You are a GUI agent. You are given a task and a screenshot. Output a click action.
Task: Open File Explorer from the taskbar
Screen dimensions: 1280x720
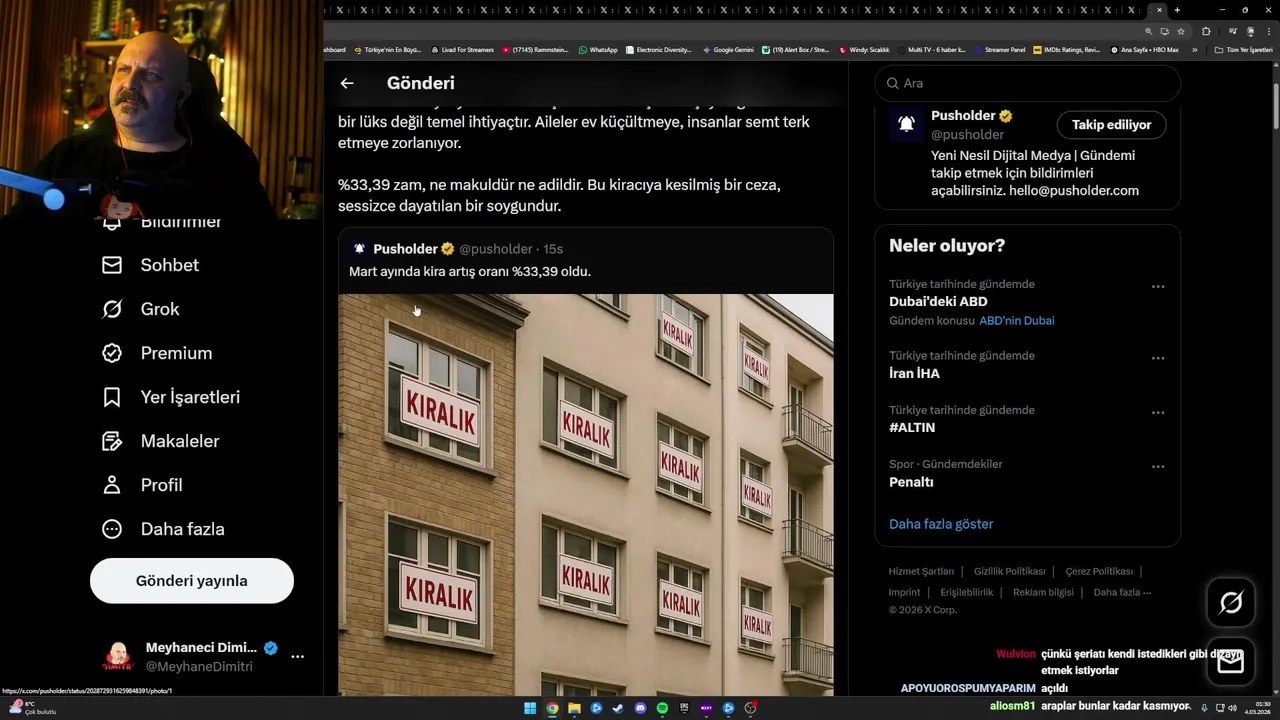[x=574, y=708]
